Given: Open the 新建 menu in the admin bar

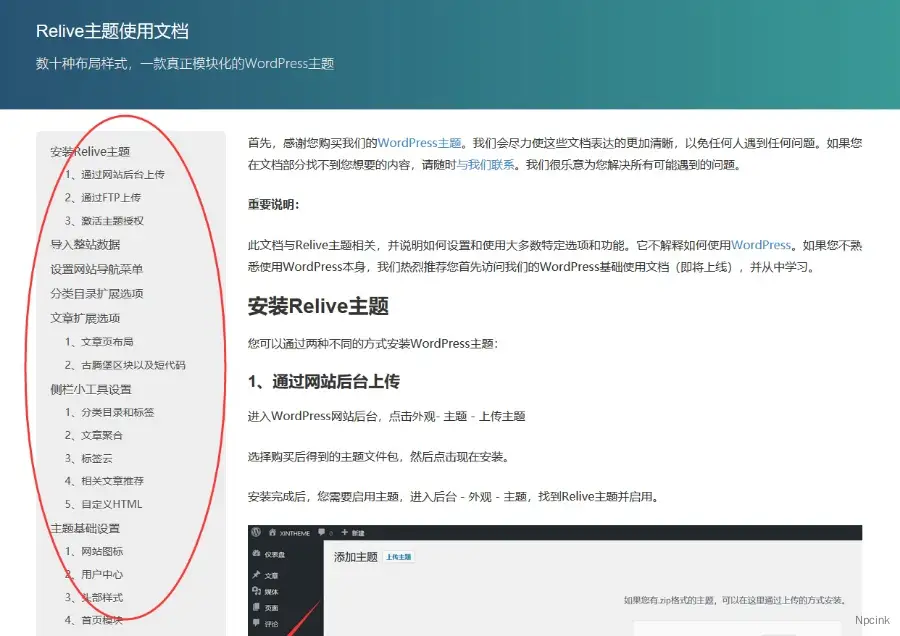Looking at the screenshot, I should (357, 533).
